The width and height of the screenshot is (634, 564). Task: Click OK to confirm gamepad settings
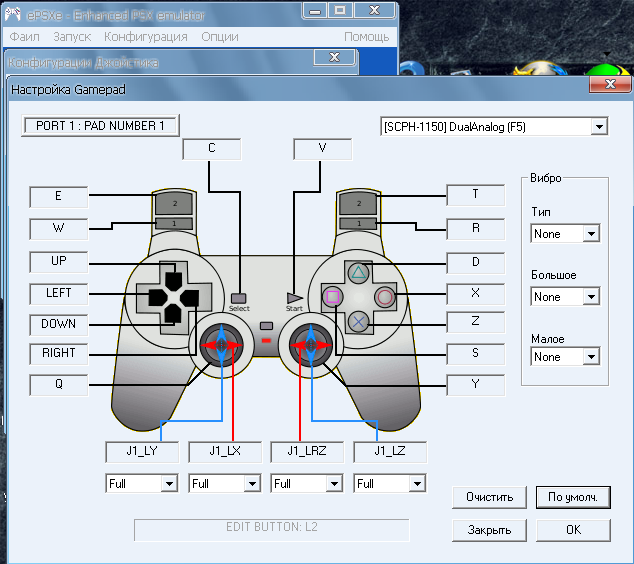tap(573, 530)
